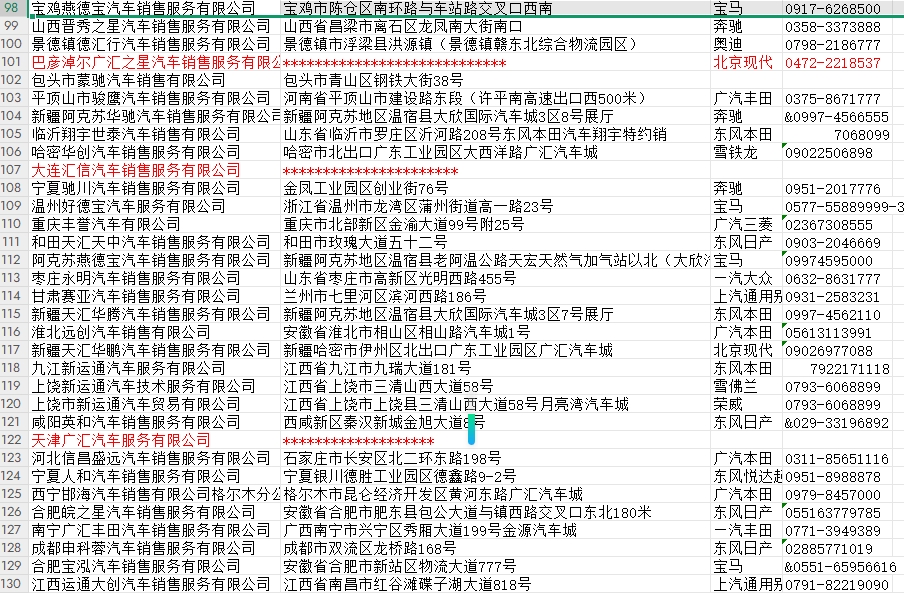Image resolution: width=904 pixels, height=593 pixels.
Task: Select cell 江西运通大创汽车销售服务有限公司
Action: pyautogui.click(x=154, y=584)
